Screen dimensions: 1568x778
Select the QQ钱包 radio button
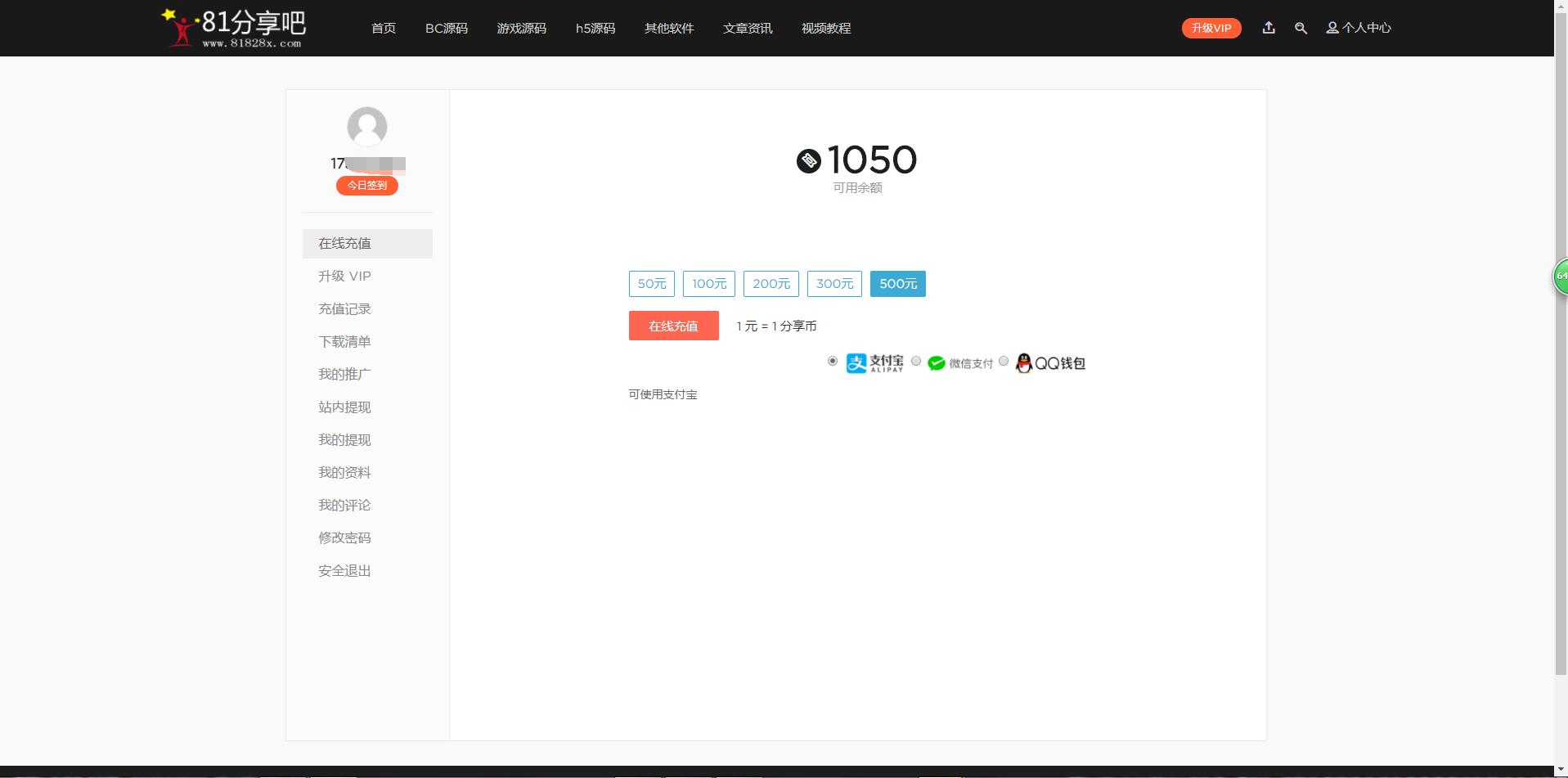(x=1004, y=361)
